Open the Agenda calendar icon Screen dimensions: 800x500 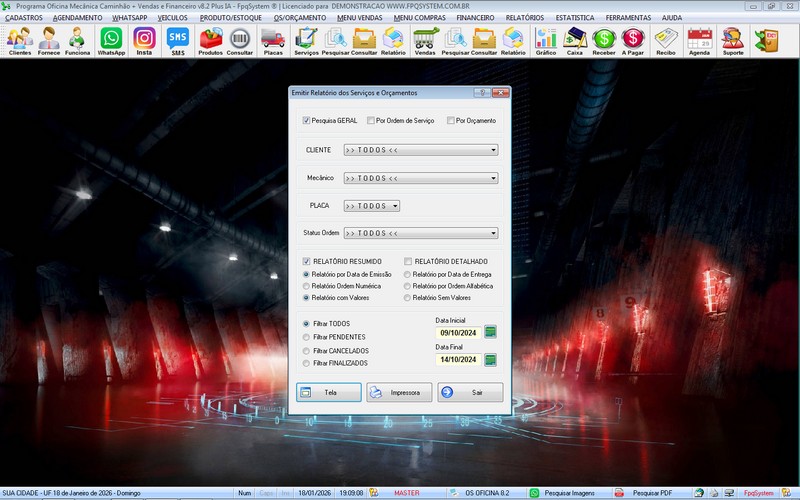pos(700,40)
